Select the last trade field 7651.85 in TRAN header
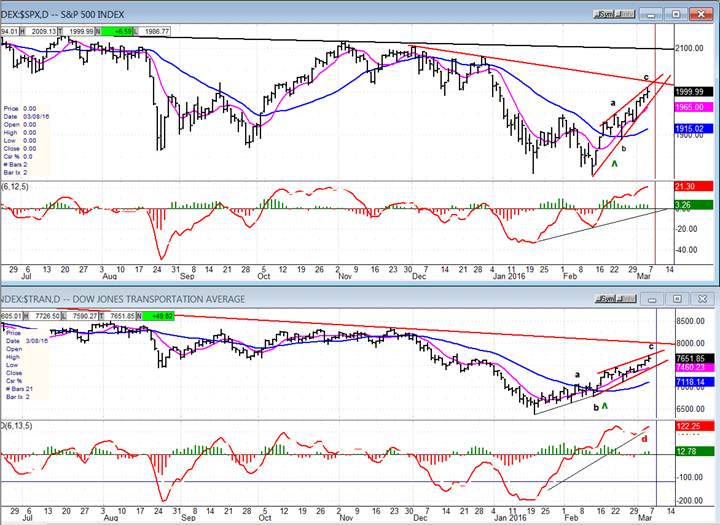Viewport: 720px width, 525px height. click(119, 316)
